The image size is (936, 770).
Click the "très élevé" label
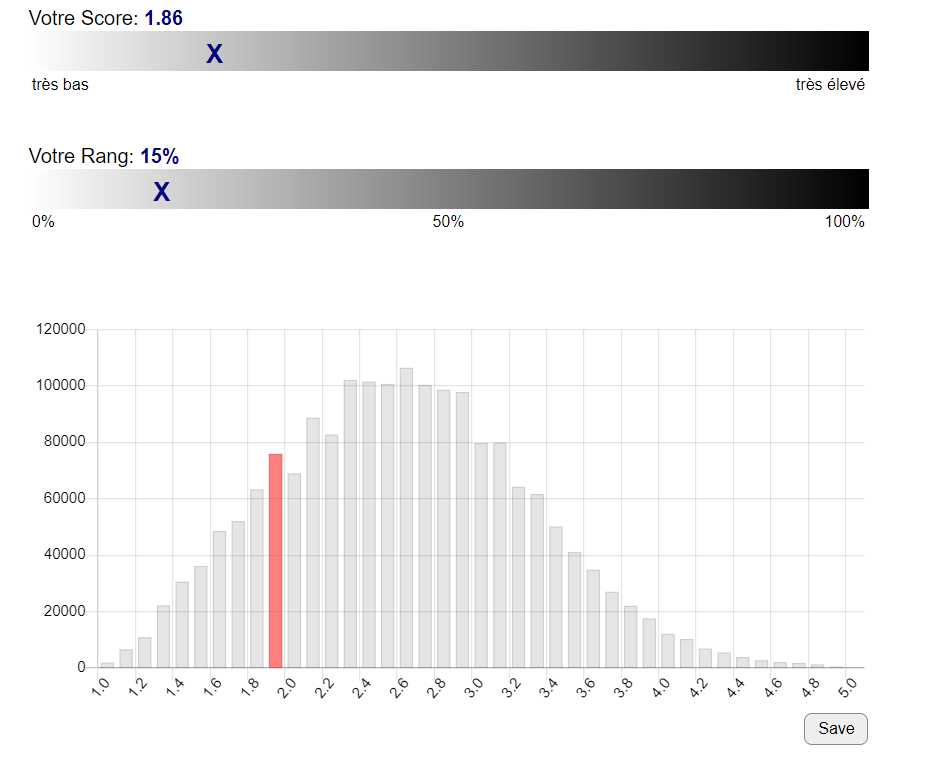830,85
